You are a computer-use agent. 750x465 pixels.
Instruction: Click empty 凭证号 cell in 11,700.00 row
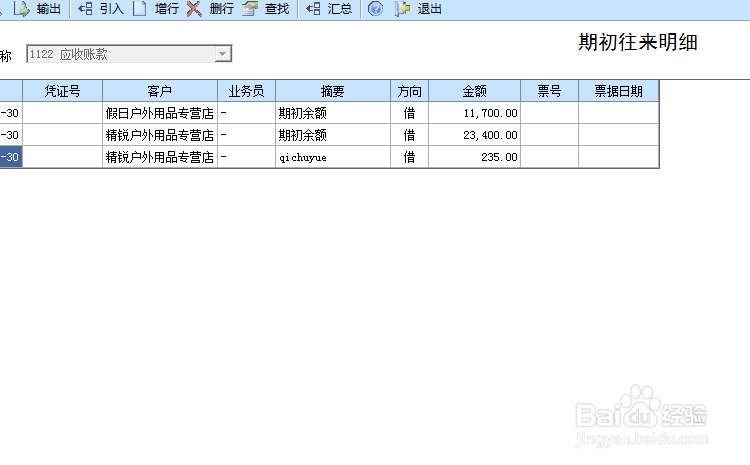coord(62,113)
